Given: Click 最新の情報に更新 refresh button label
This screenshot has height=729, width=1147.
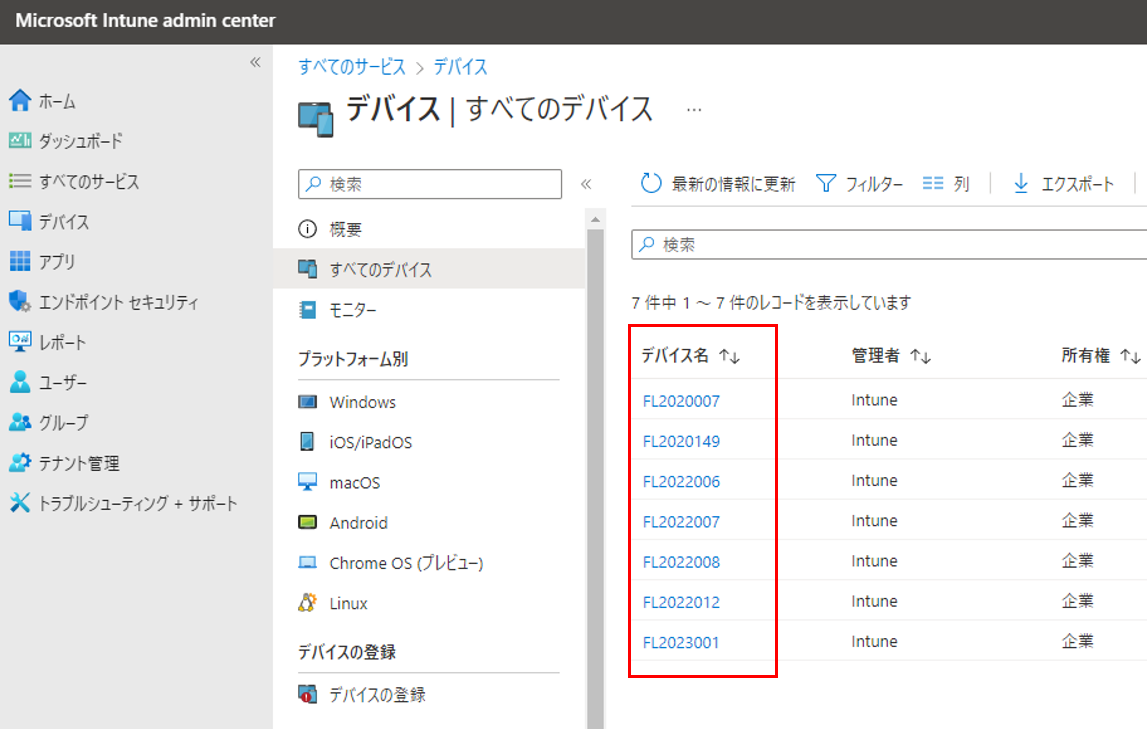Looking at the screenshot, I should (x=734, y=184).
